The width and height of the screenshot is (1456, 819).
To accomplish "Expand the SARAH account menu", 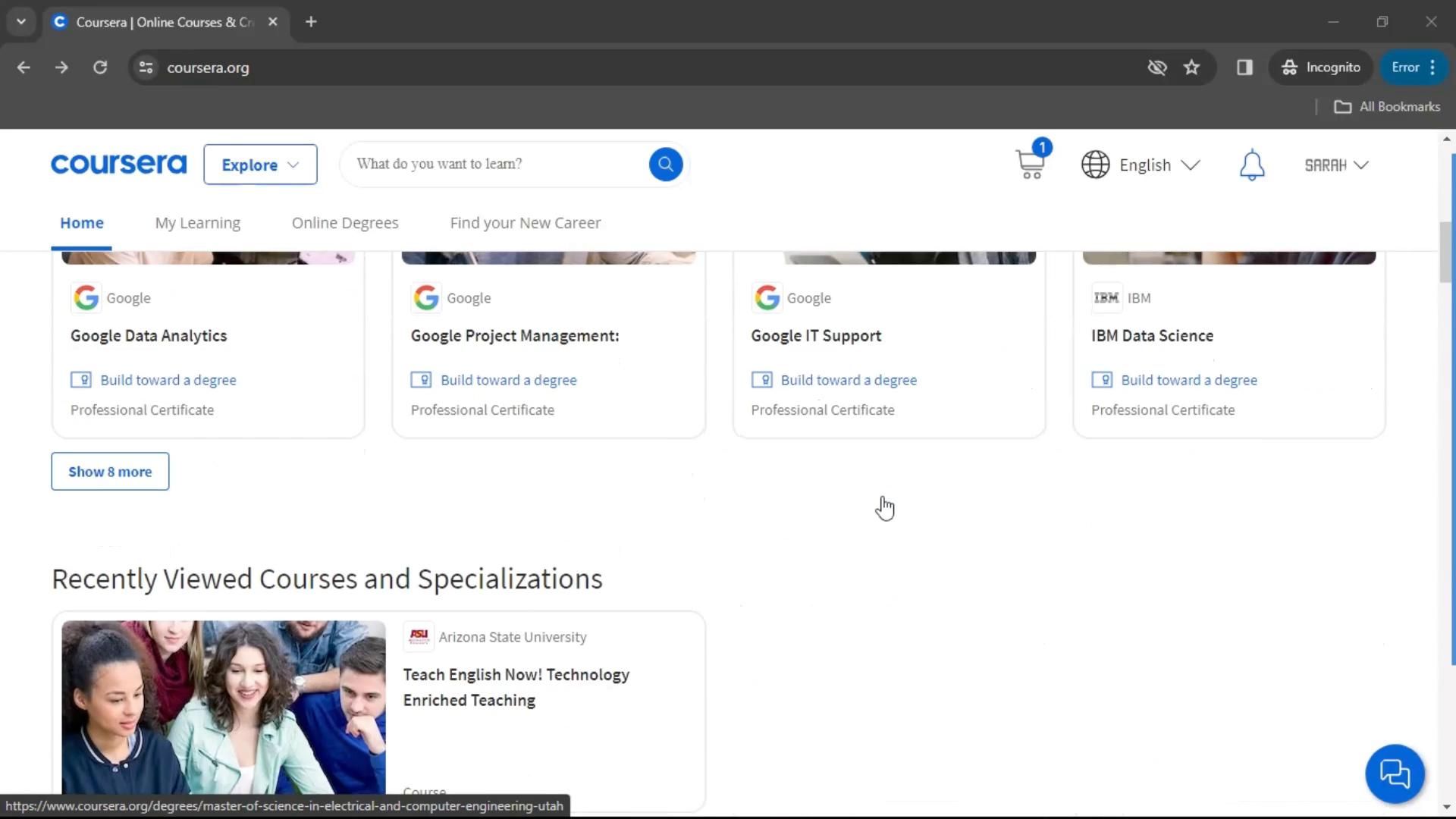I will [1336, 165].
